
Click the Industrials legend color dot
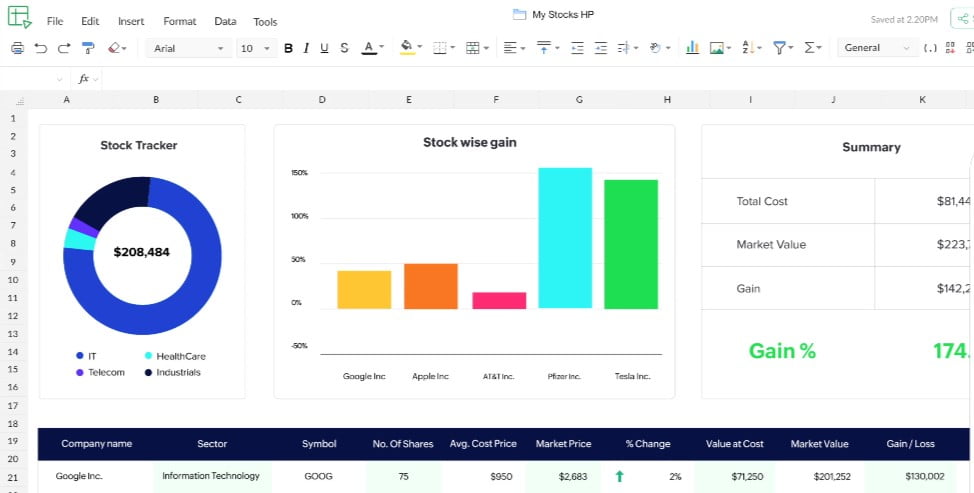click(x=148, y=373)
